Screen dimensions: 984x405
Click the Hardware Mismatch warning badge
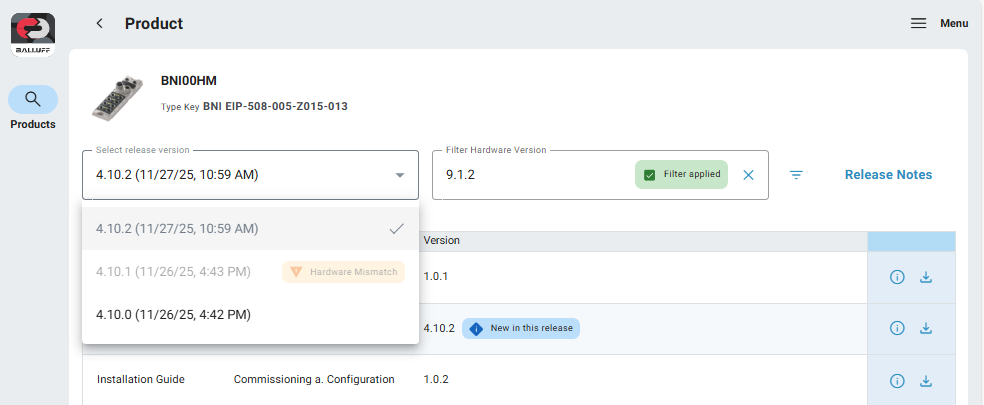343,272
